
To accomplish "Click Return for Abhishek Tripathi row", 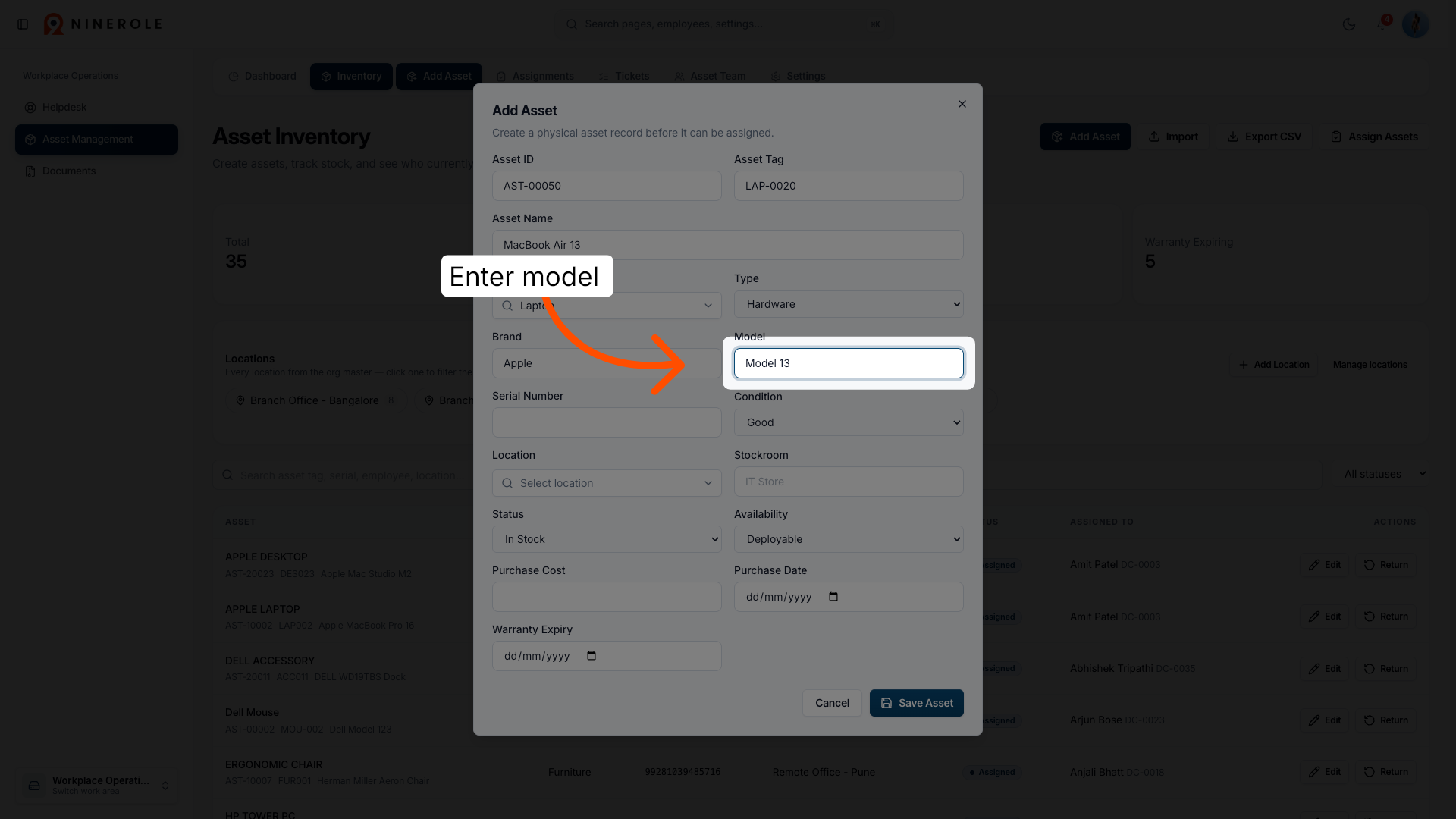I will [x=1386, y=669].
